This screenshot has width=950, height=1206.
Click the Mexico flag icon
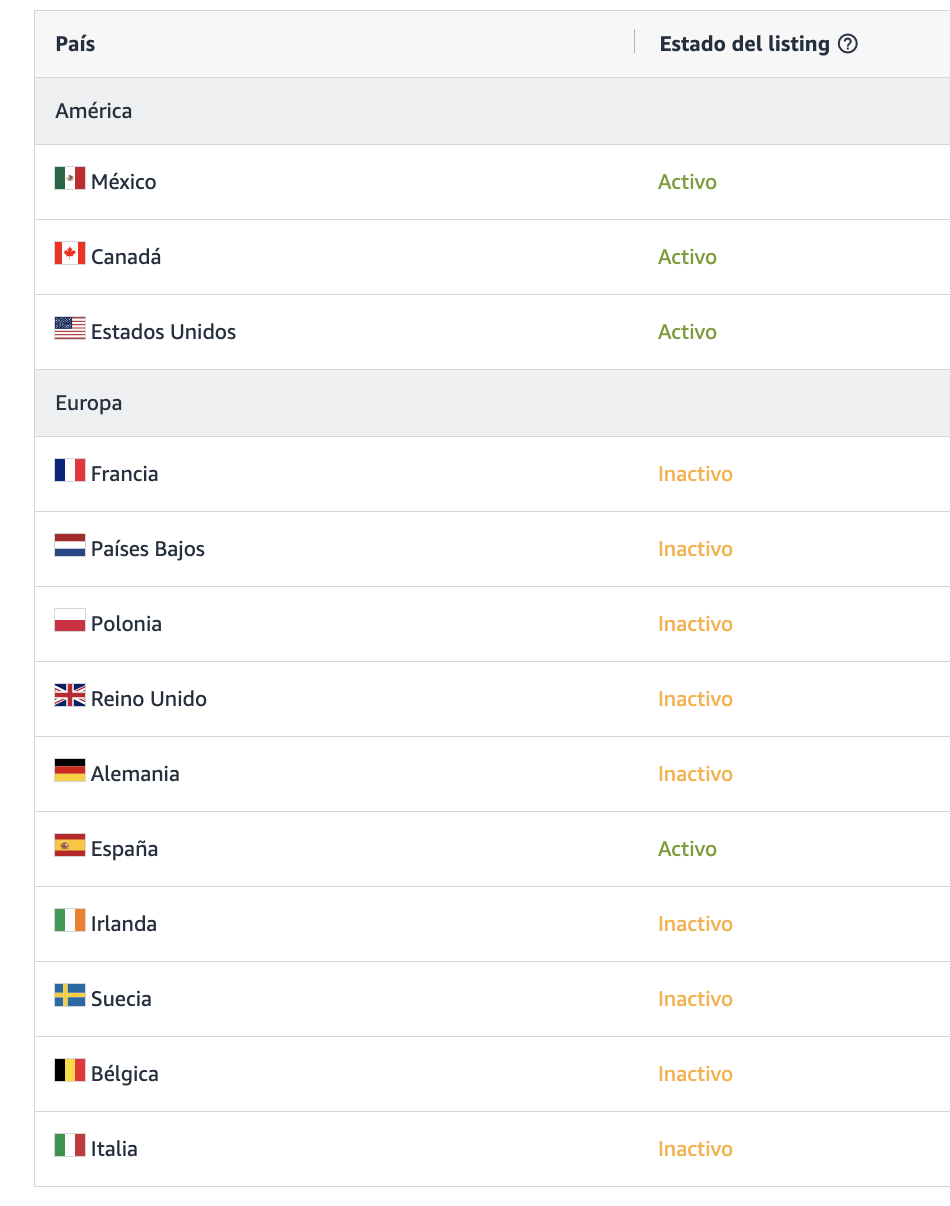70,179
